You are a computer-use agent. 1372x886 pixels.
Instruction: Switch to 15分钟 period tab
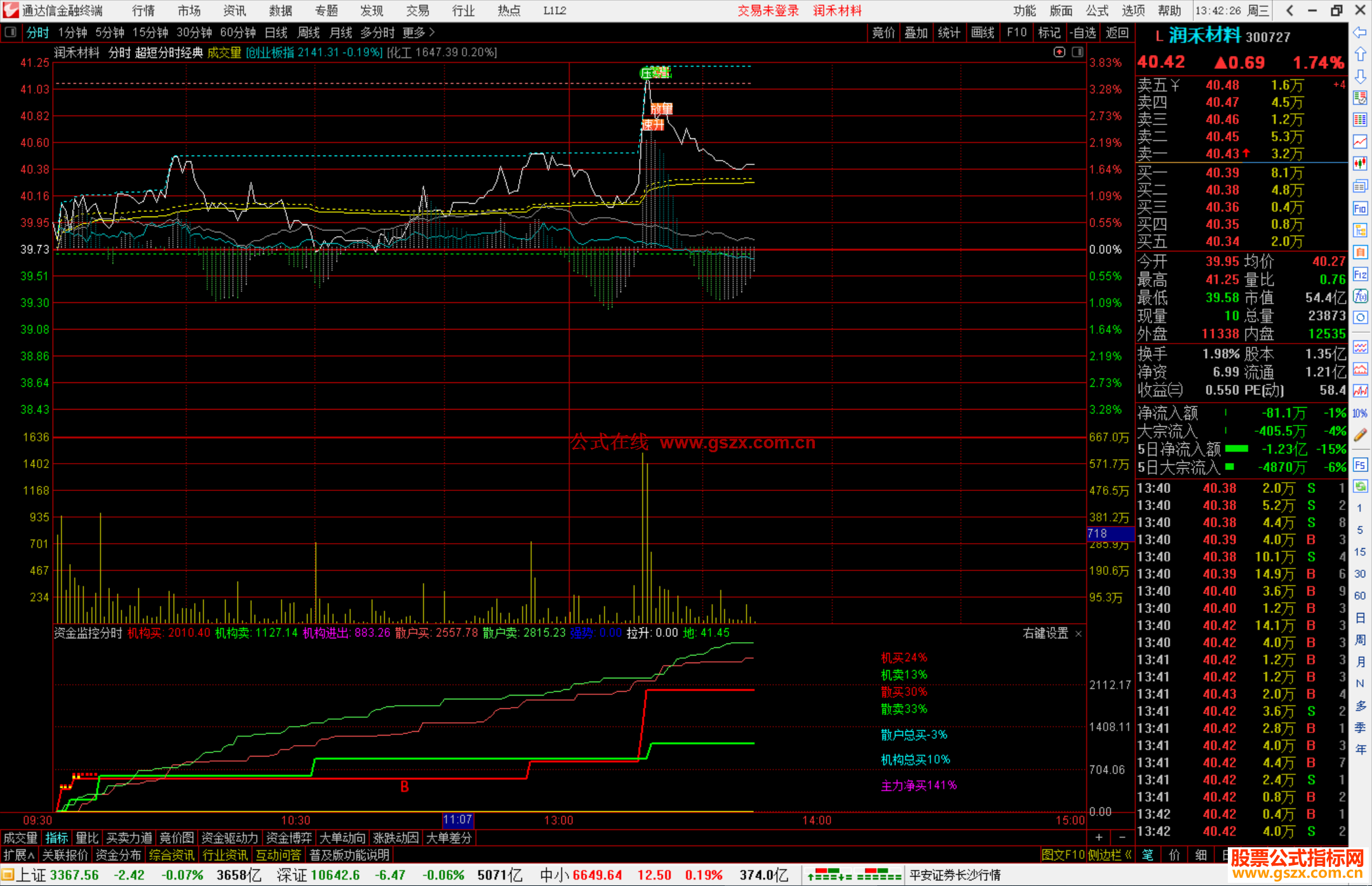click(x=150, y=32)
